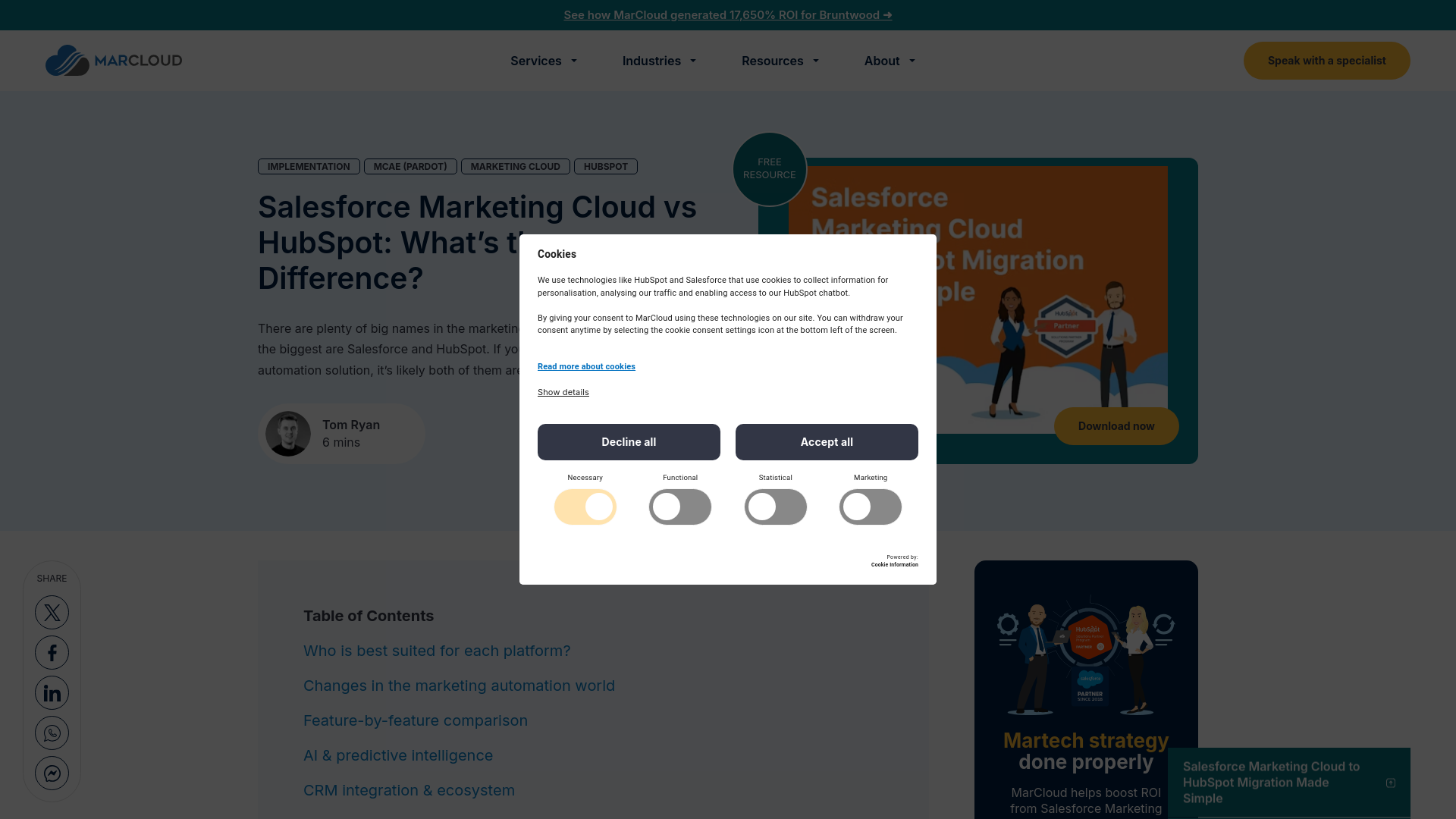
Task: Expand the Resources dropdown menu
Action: click(x=780, y=61)
